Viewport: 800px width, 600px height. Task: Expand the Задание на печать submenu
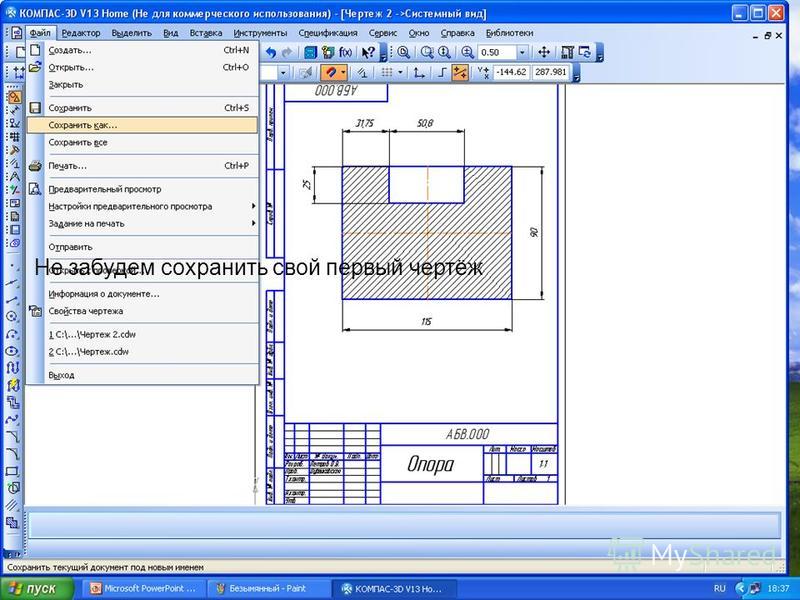pos(141,223)
